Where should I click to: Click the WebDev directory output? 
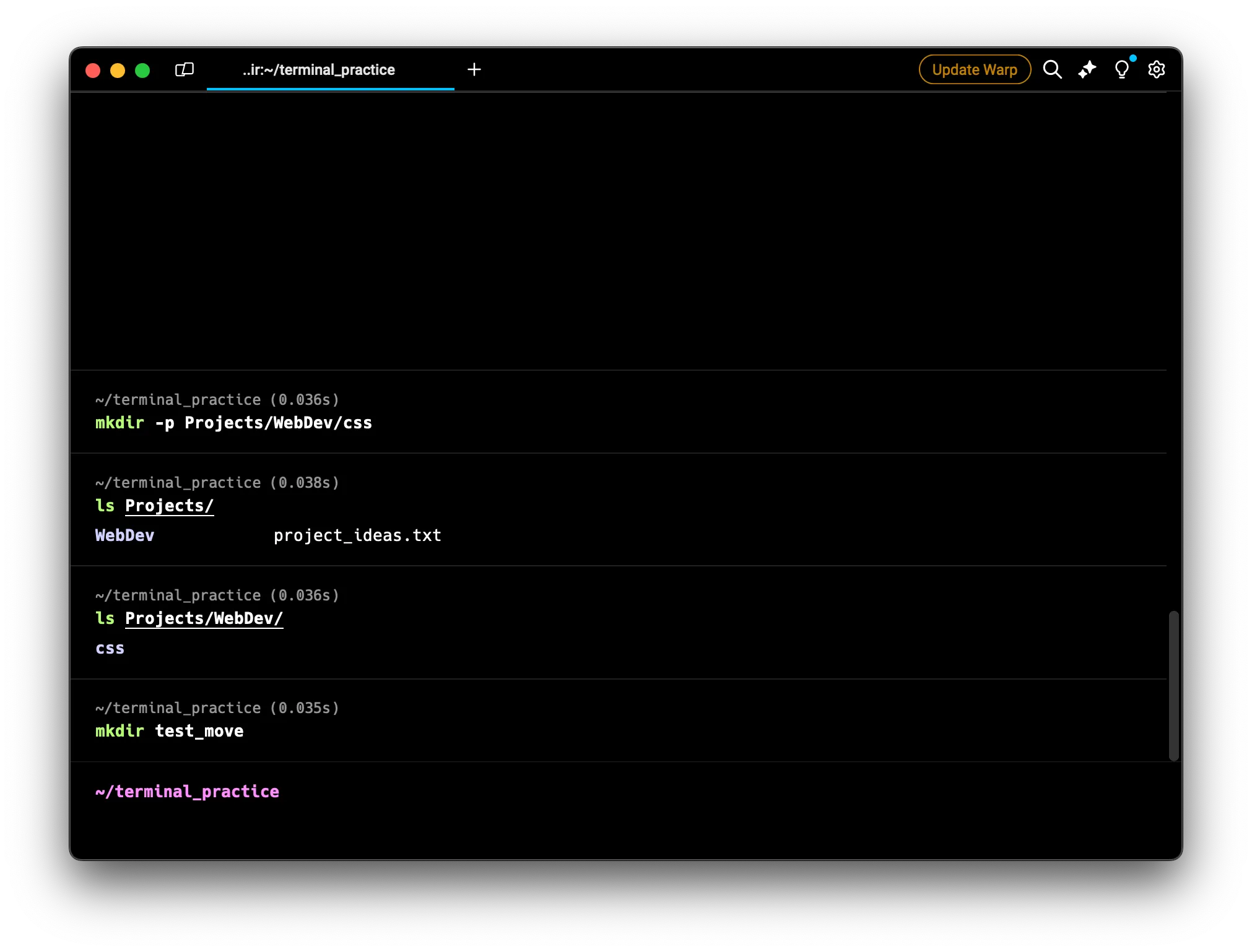[x=124, y=535]
